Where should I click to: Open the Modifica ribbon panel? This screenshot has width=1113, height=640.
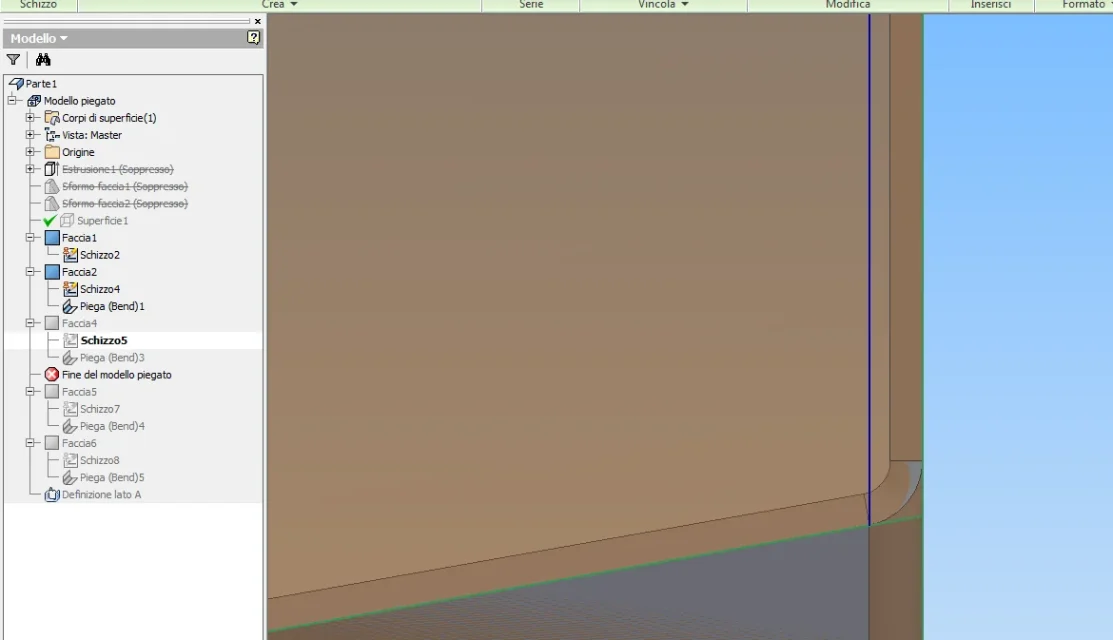848,5
